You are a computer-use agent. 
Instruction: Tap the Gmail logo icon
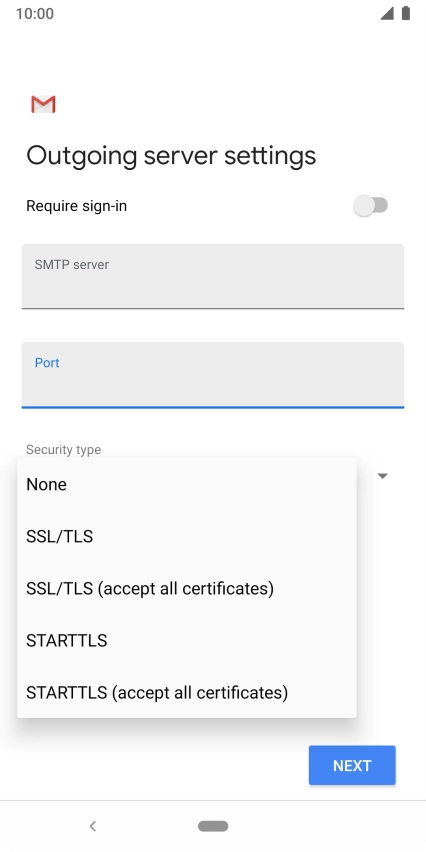43,104
